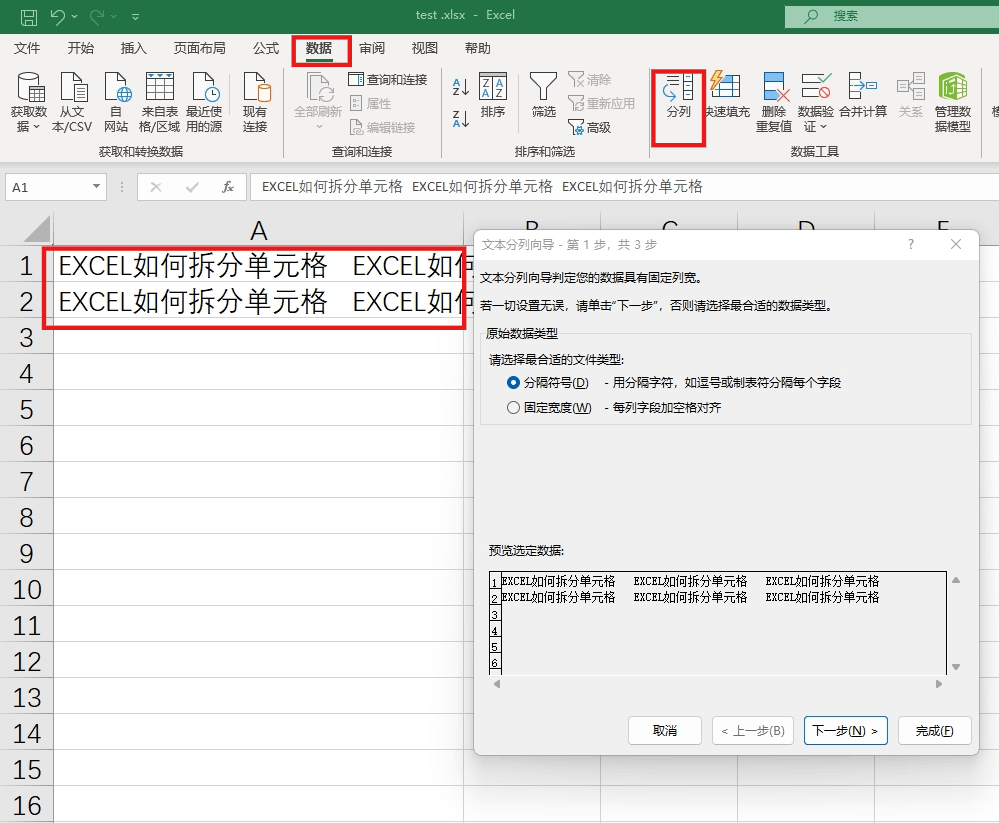Click the 高级 advanced filter icon
This screenshot has width=999, height=823.
[x=589, y=127]
